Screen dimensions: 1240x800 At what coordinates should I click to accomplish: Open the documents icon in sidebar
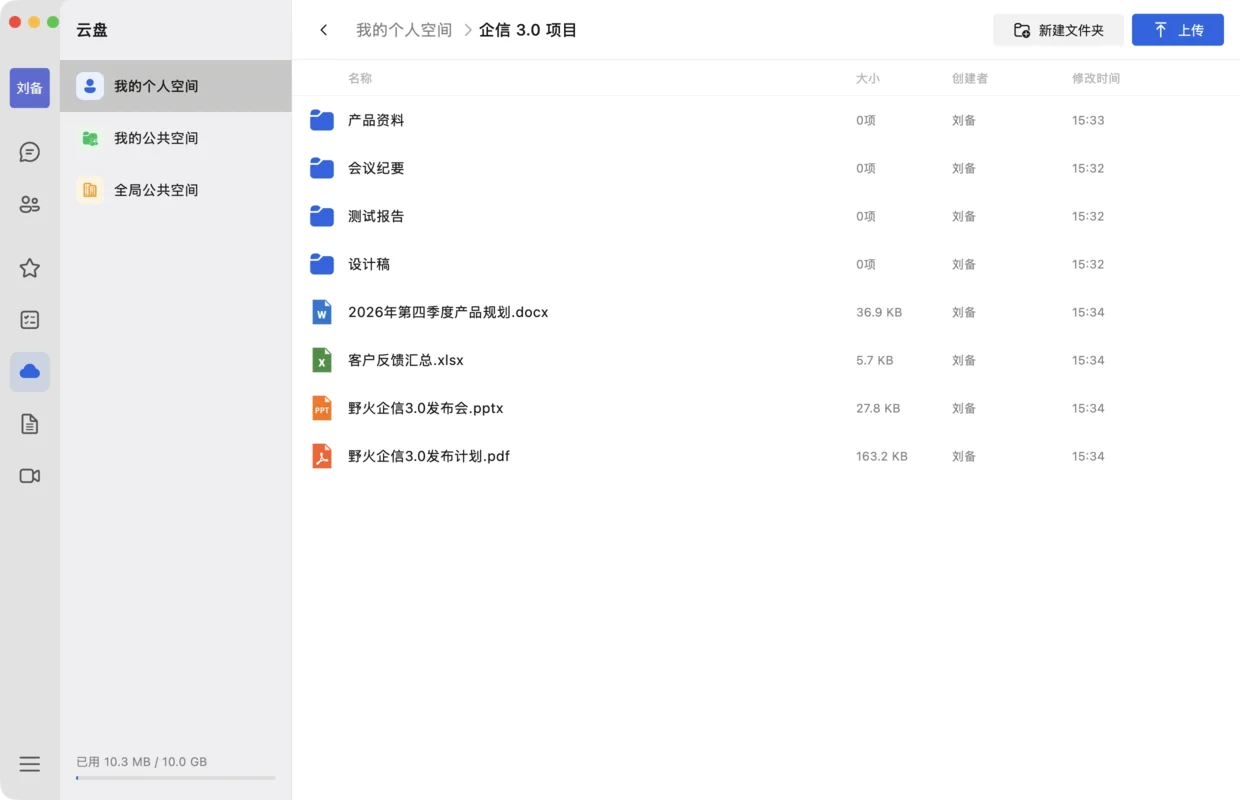click(x=30, y=424)
